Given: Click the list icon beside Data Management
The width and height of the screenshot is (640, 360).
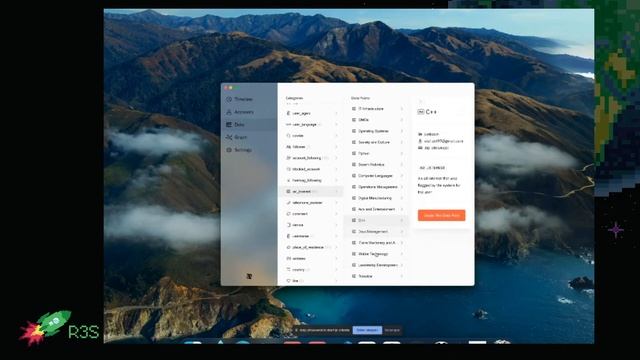Looking at the screenshot, I should pos(354,231).
